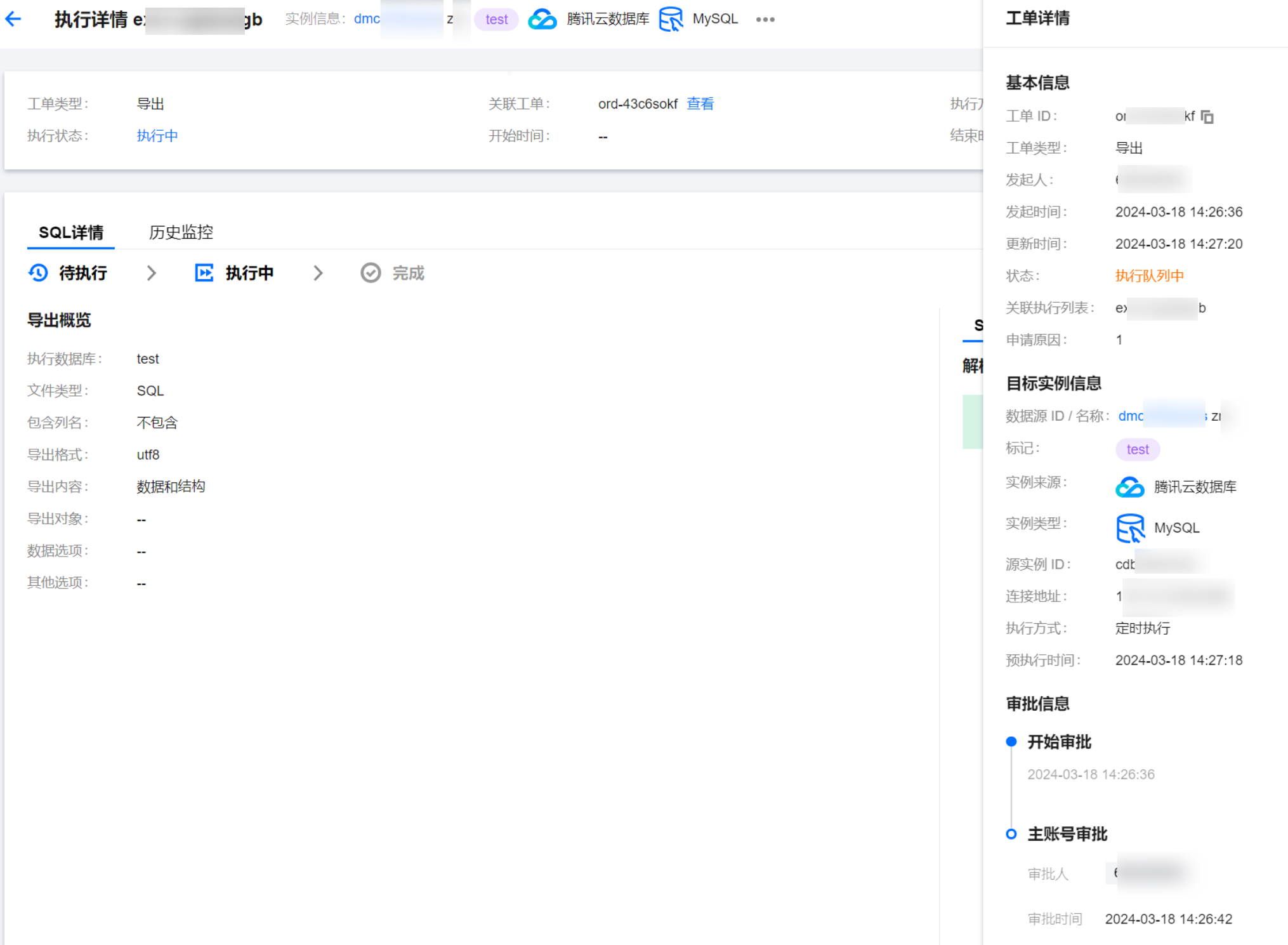This screenshot has width=1288, height=945.
Task: Click Tencent Cloud icon in instance source
Action: (x=1129, y=487)
